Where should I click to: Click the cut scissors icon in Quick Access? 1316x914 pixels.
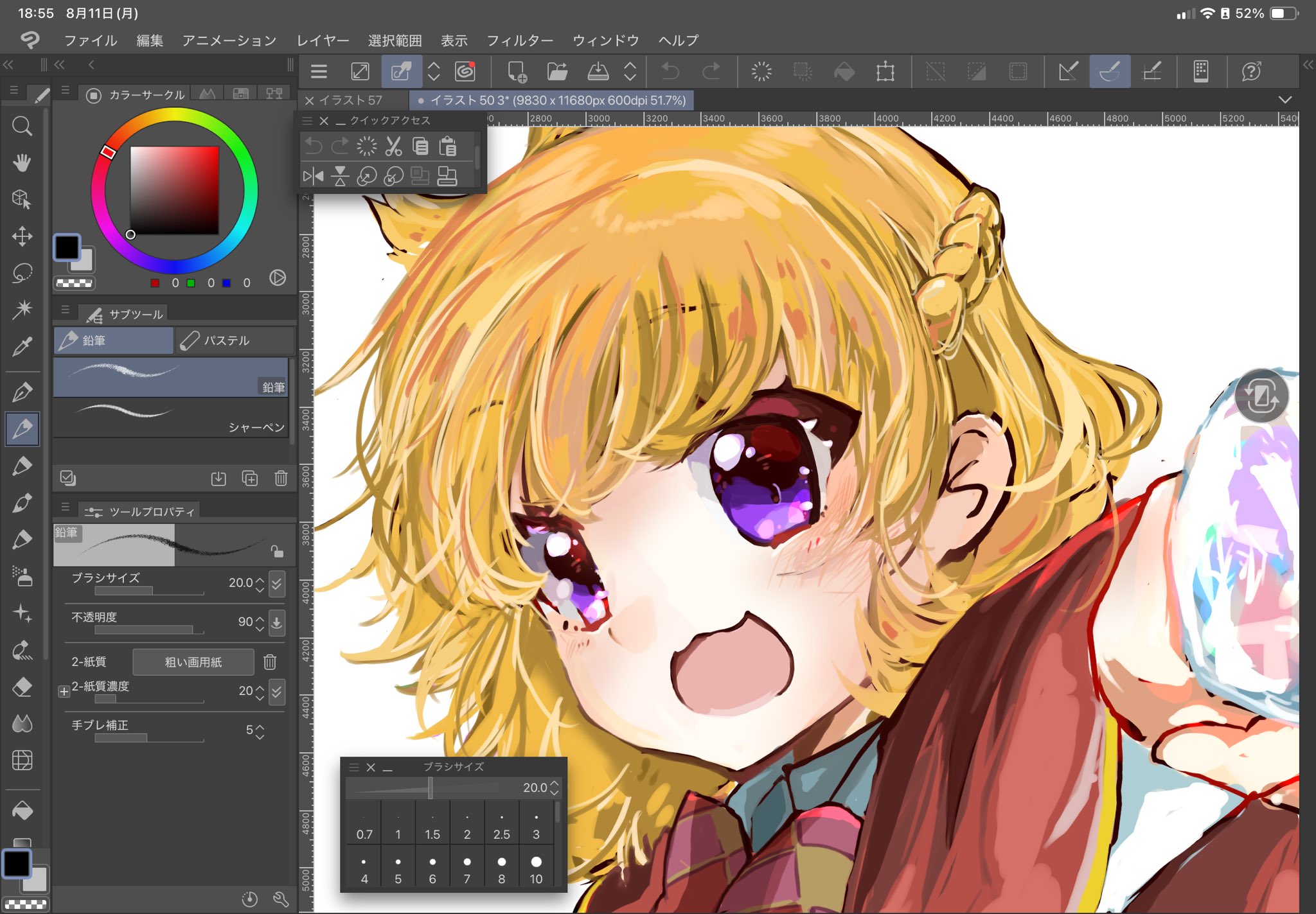(393, 146)
